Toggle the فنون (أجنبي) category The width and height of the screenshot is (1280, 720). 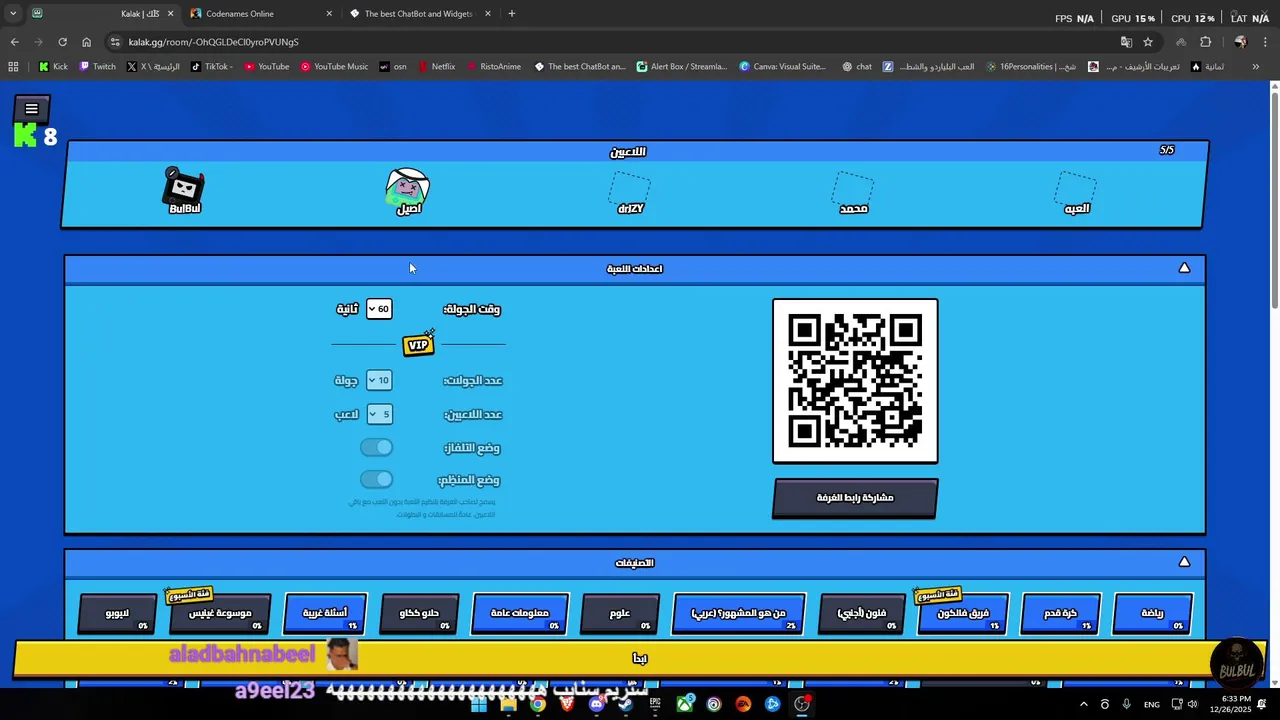[x=861, y=613]
